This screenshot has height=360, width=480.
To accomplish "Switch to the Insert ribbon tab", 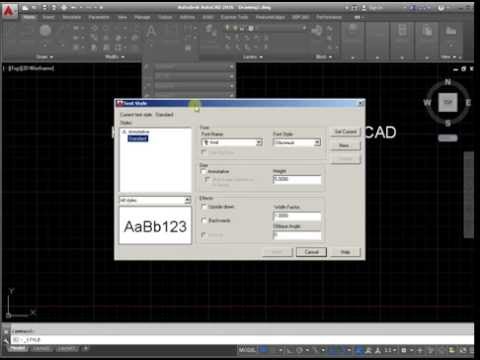I will (48, 17).
